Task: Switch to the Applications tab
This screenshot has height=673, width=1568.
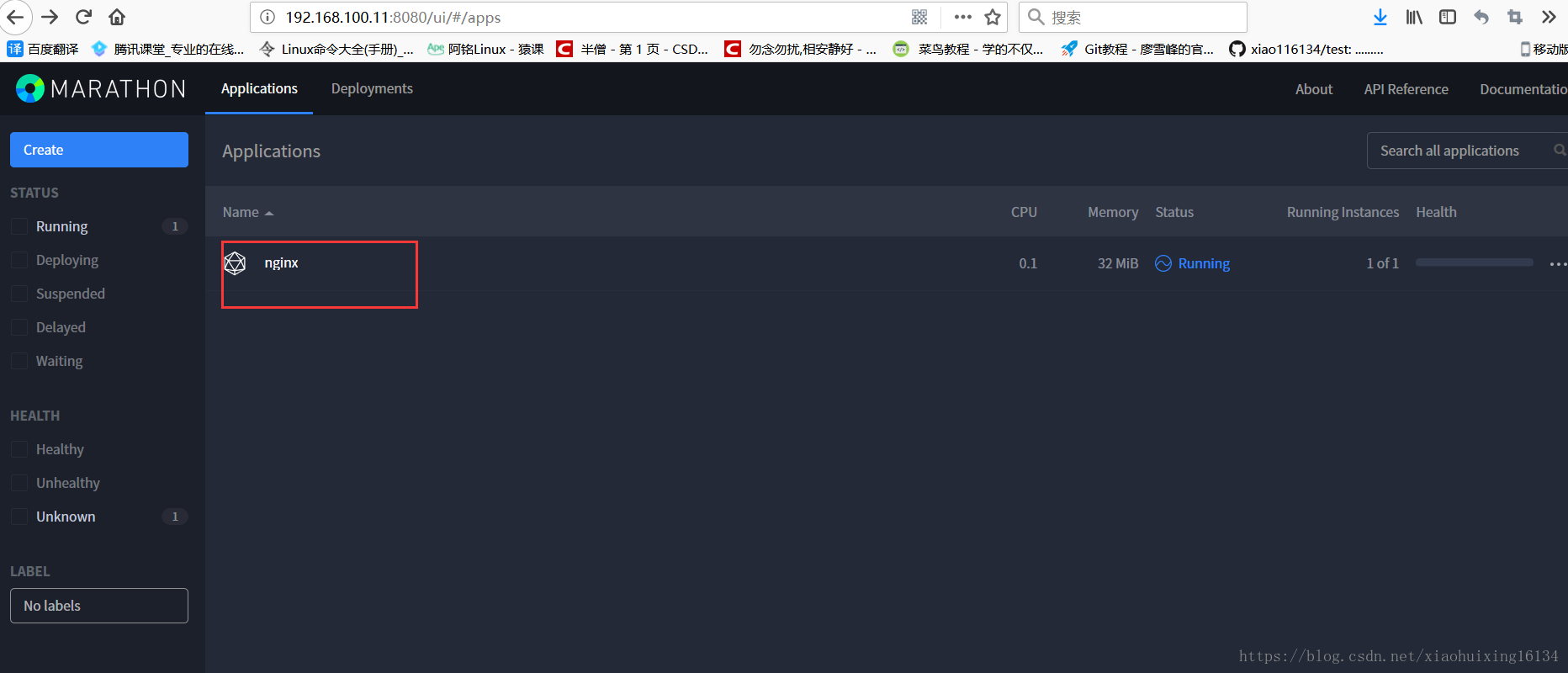Action: point(259,88)
